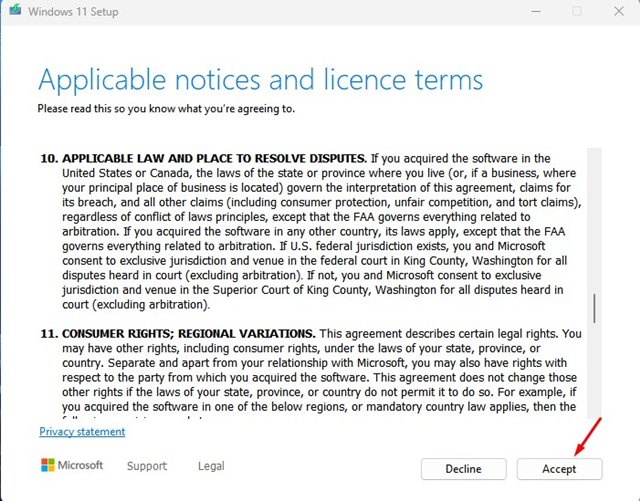Open the Legal link in footer
This screenshot has height=501, width=640.
[x=211, y=466]
